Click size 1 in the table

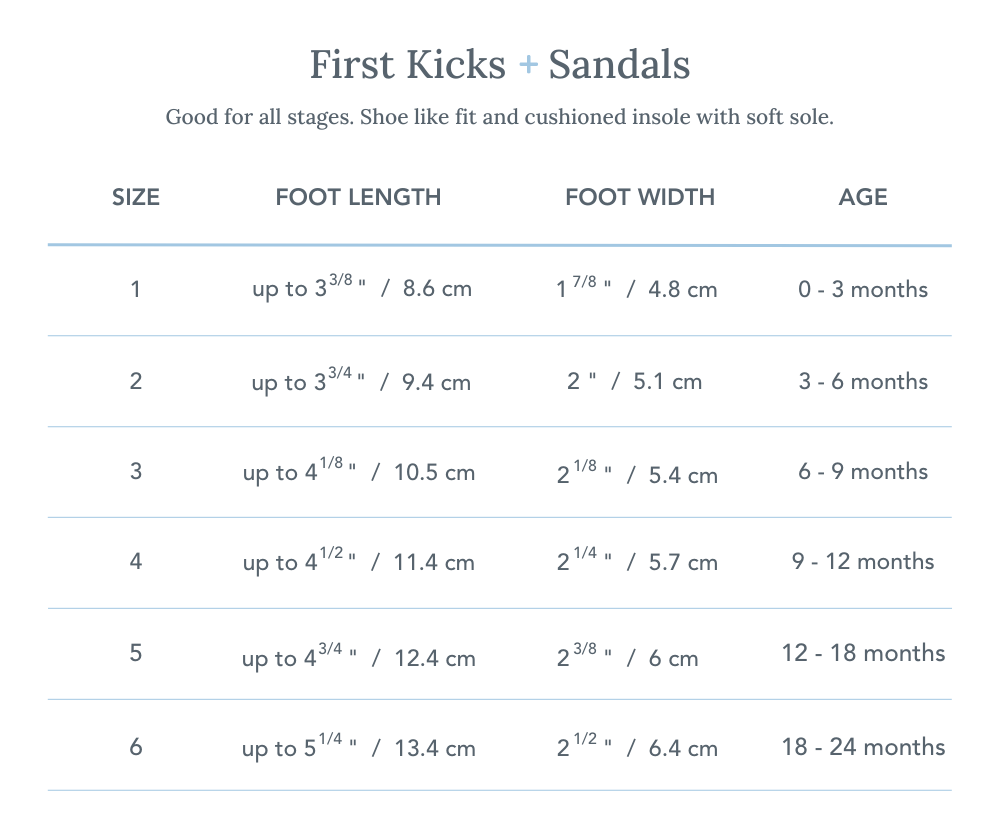(x=136, y=290)
